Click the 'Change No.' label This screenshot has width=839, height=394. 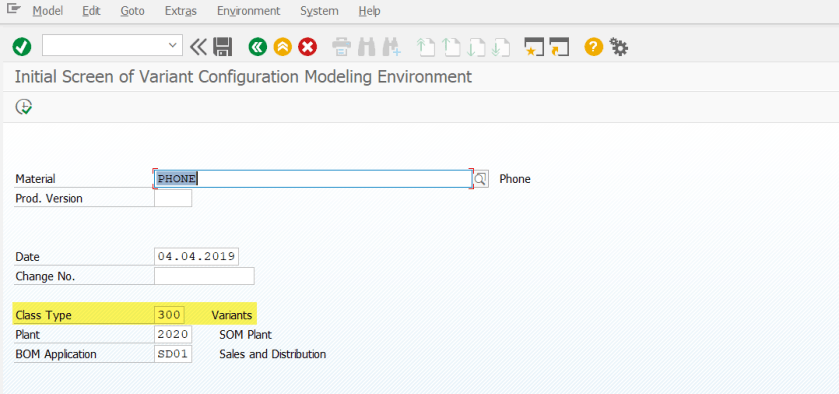coord(45,277)
